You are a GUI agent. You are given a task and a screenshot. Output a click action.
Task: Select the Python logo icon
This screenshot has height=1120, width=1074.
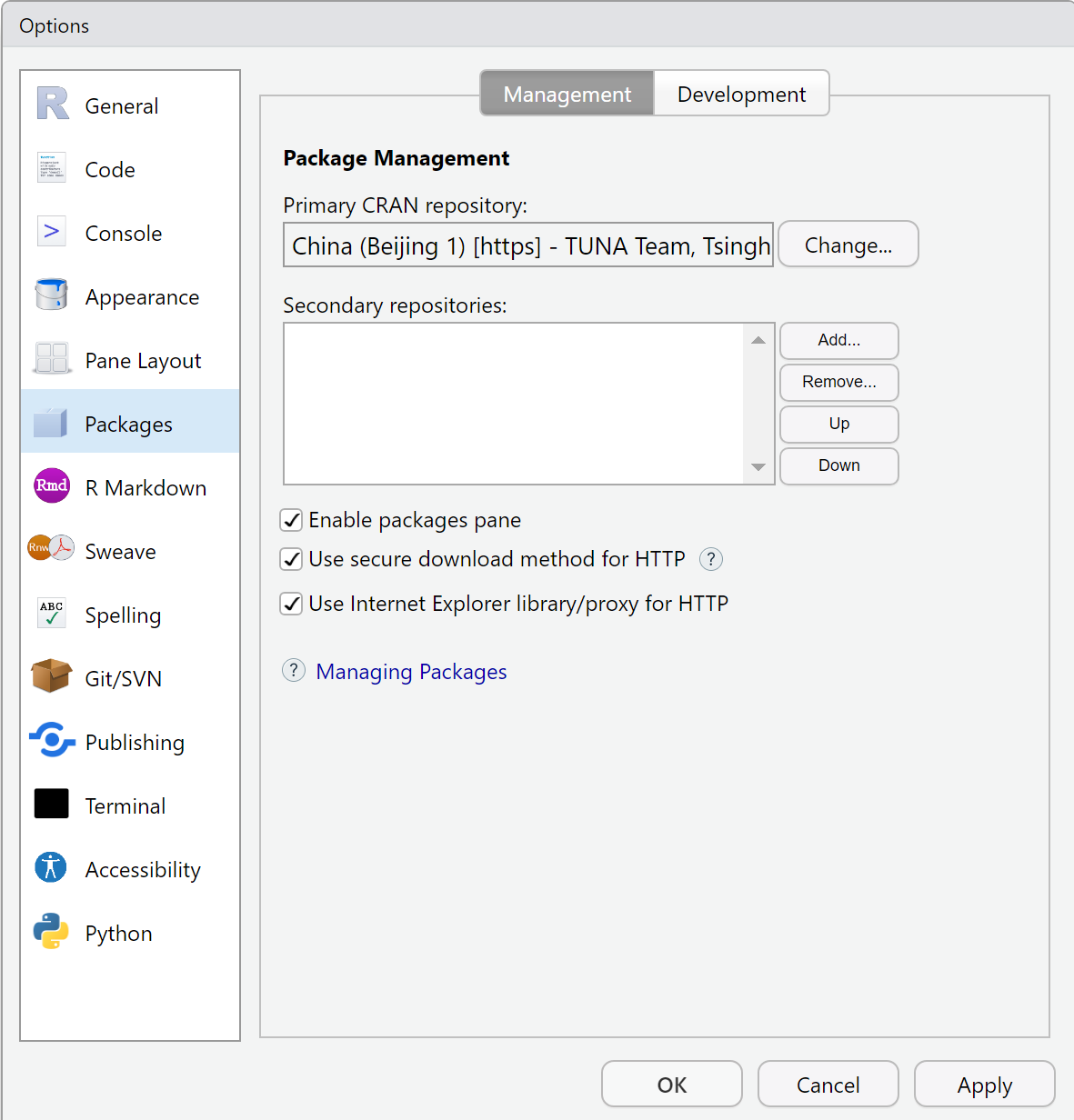(52, 932)
